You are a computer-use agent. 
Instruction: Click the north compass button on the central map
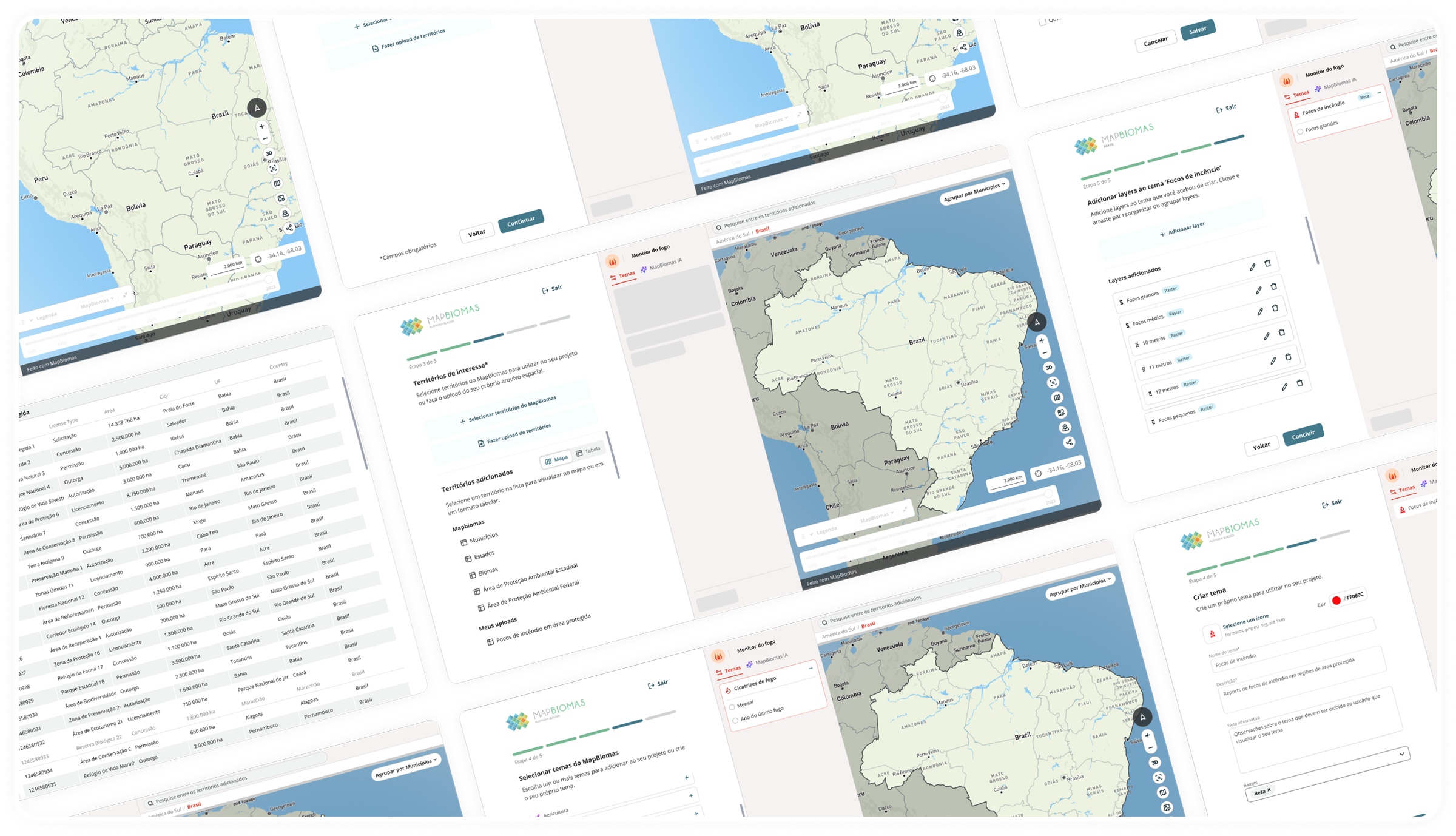pyautogui.click(x=1037, y=322)
